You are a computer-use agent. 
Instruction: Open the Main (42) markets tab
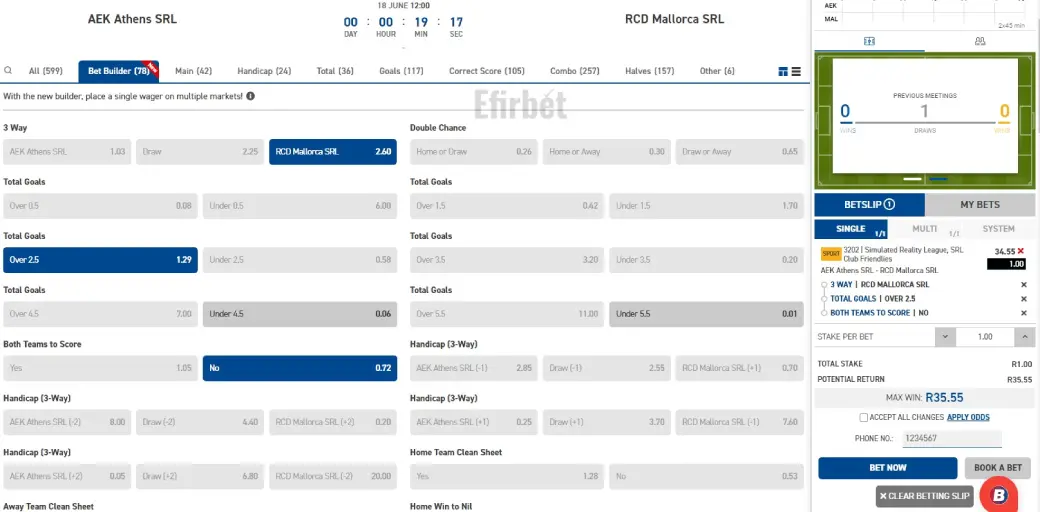coord(194,71)
